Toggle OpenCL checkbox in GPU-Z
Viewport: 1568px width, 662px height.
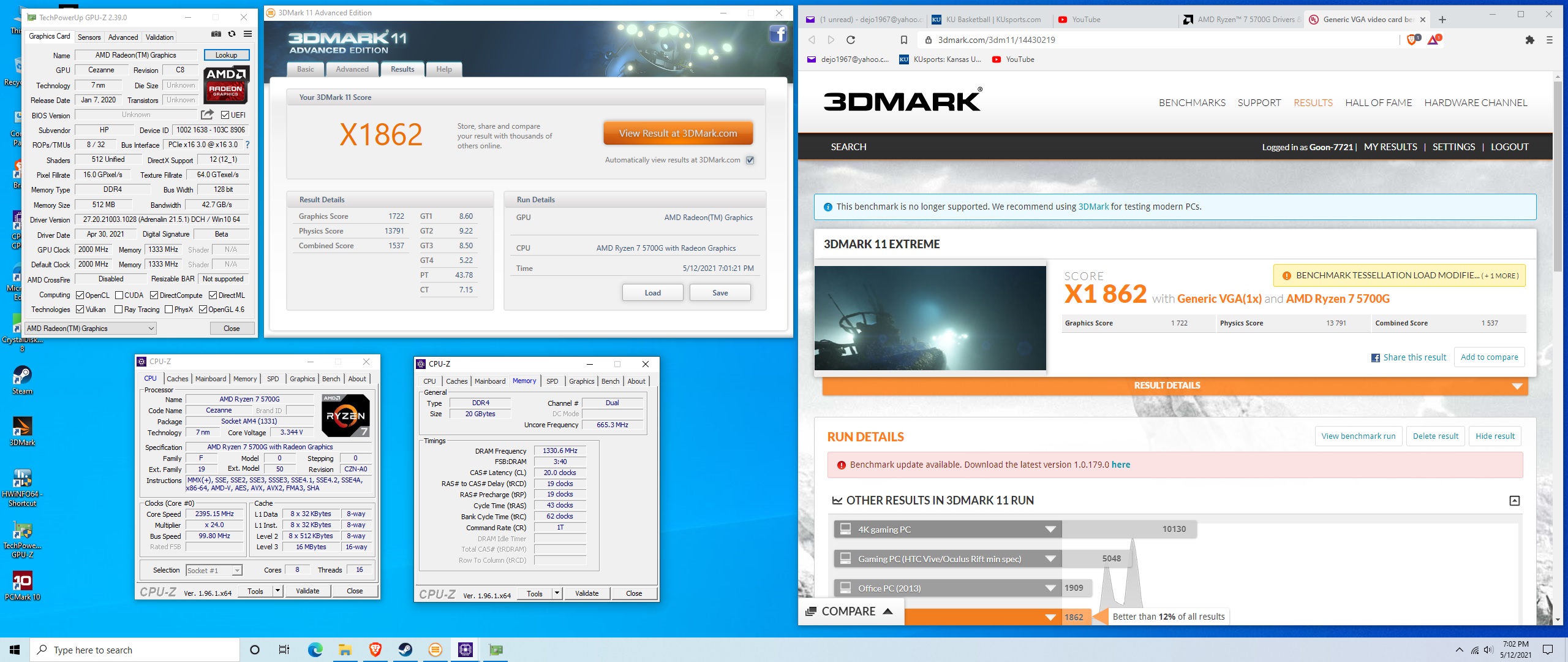[x=80, y=295]
